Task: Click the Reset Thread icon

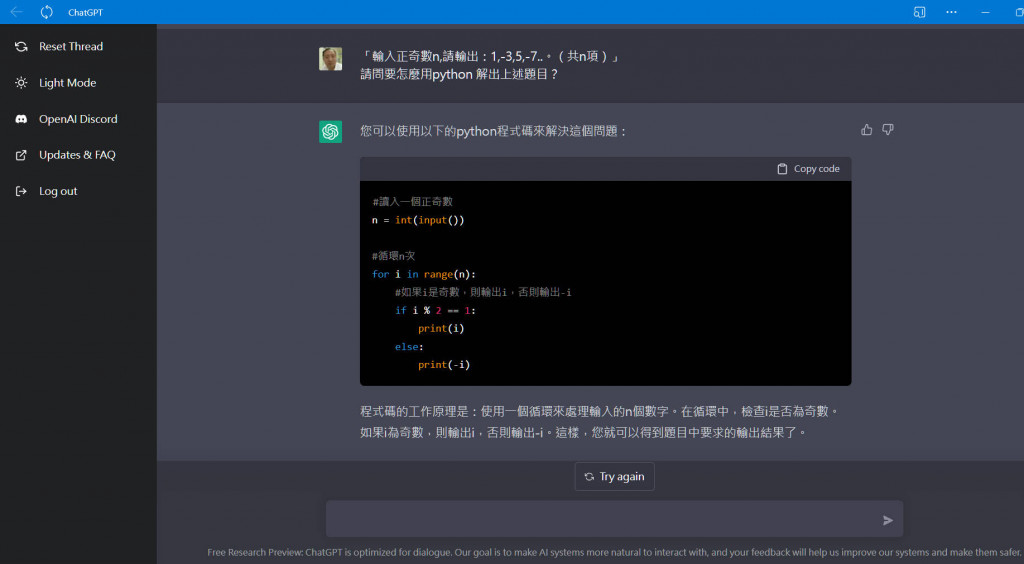Action: click(x=22, y=46)
